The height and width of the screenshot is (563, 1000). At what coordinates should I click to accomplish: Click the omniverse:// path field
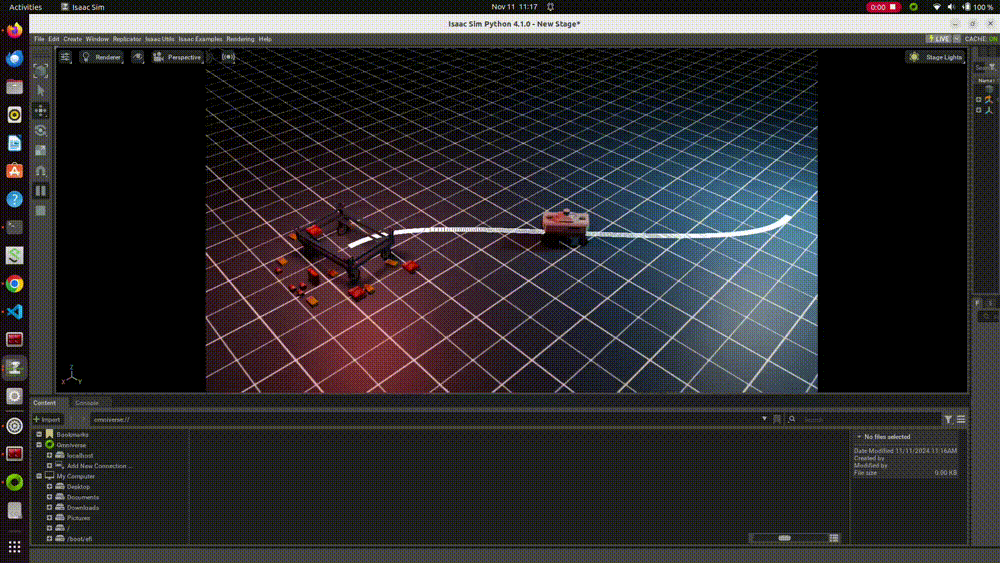426,420
